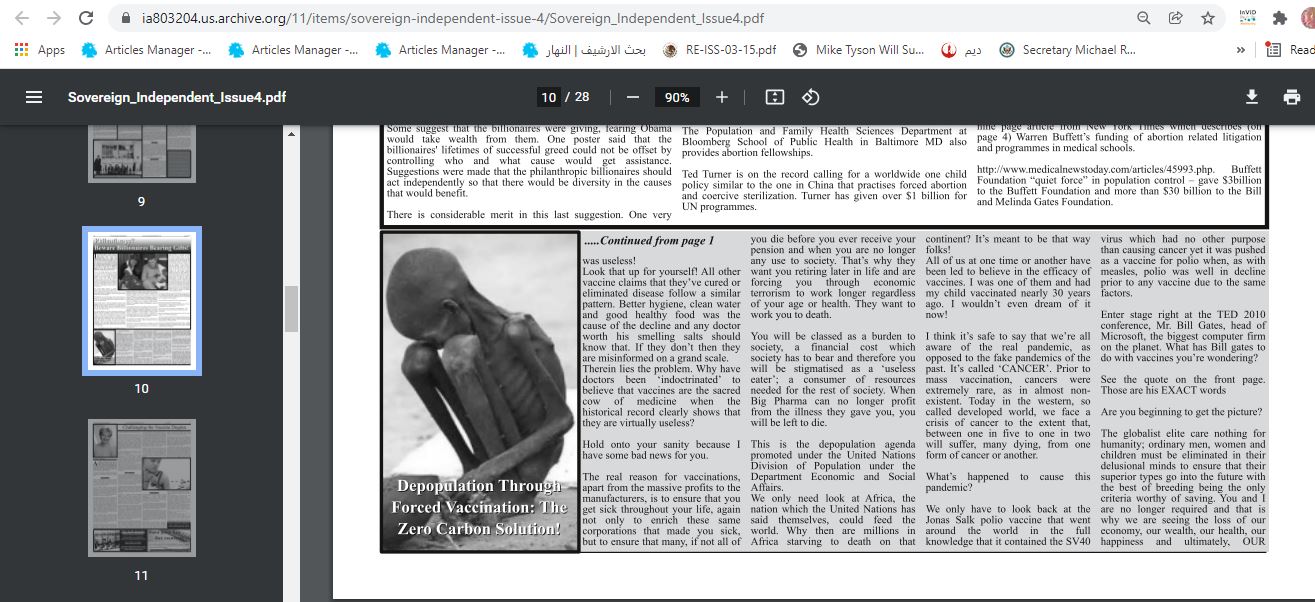Edit the 90% zoom level field
1315x602 pixels.
(x=677, y=97)
